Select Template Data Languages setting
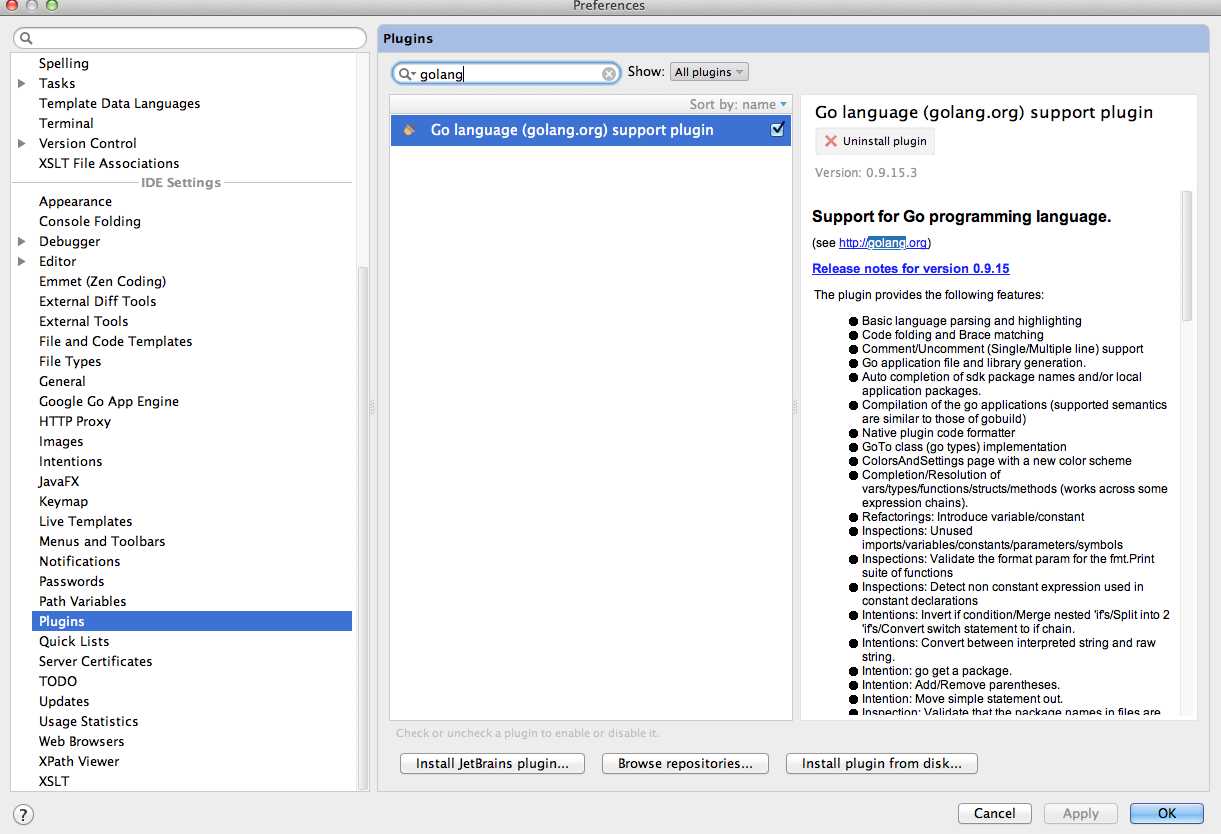The image size is (1221, 834). pos(120,104)
